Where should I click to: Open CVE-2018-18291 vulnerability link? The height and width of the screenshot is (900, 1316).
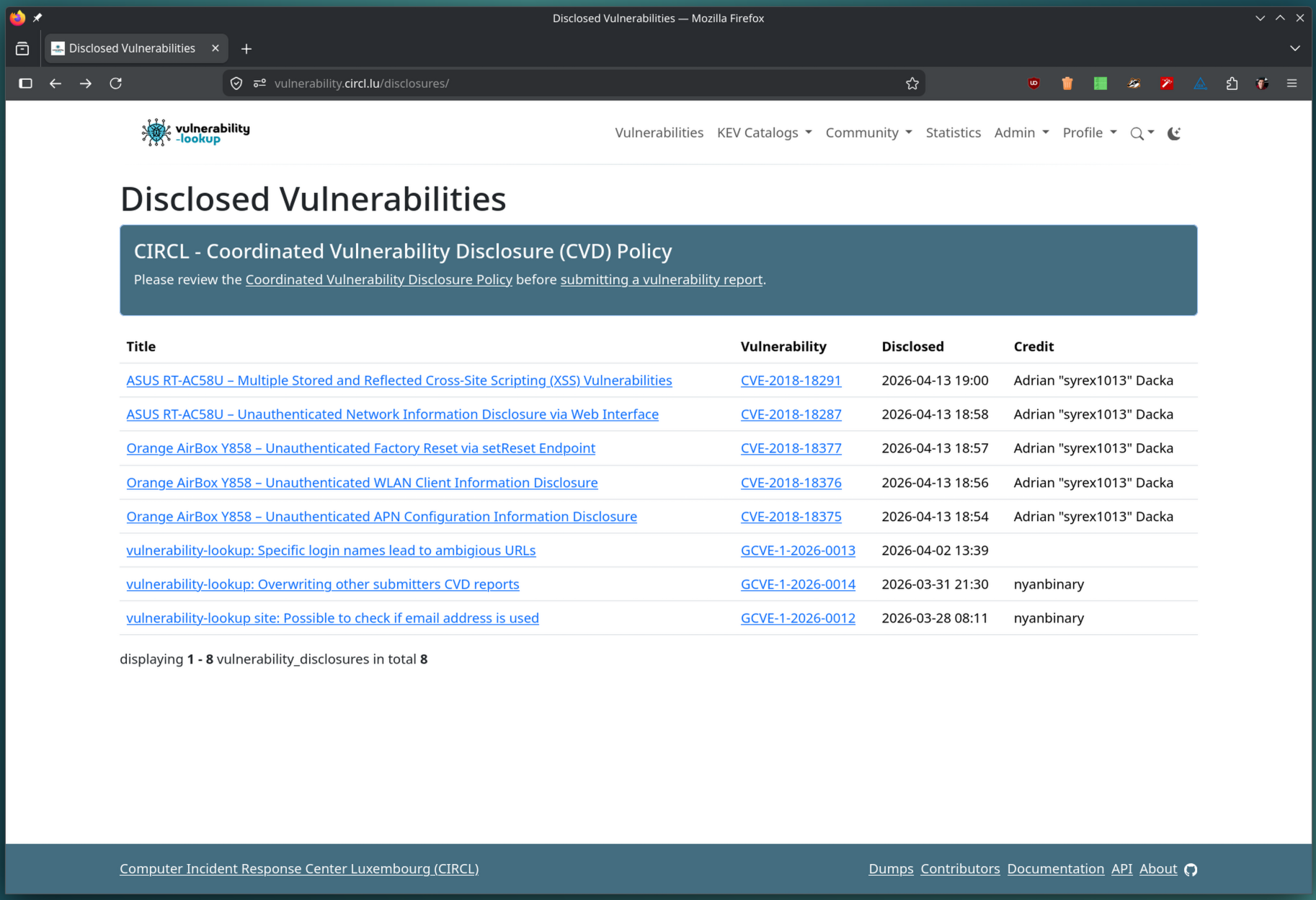791,380
